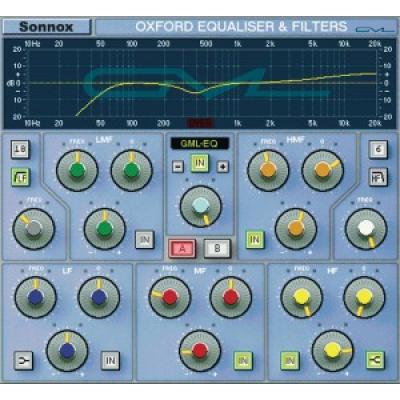This screenshot has height=400, width=400.
Task: Click the EQ frequency response graph display
Action: tap(200, 83)
